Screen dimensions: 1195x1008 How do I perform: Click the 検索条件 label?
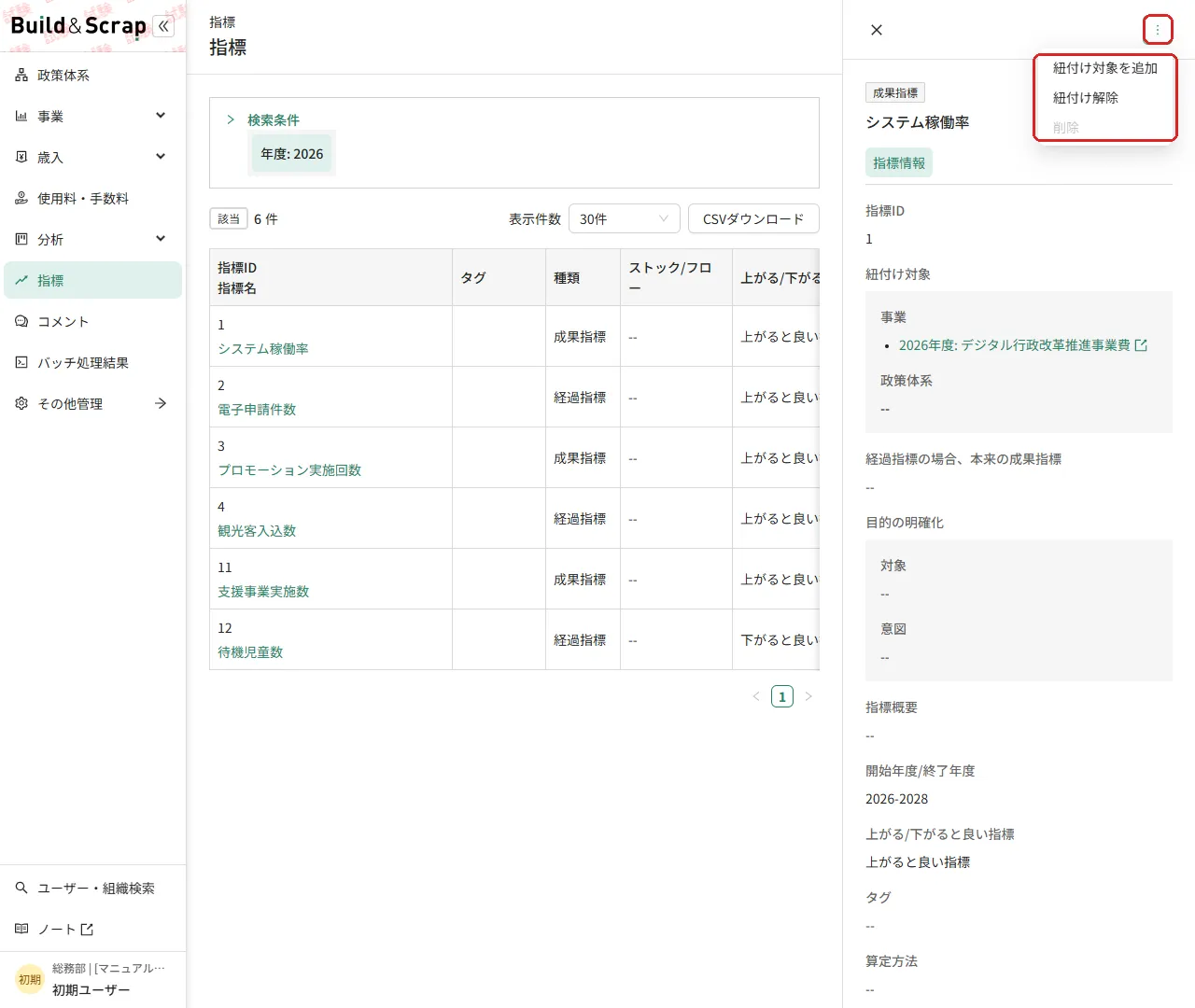tap(274, 119)
